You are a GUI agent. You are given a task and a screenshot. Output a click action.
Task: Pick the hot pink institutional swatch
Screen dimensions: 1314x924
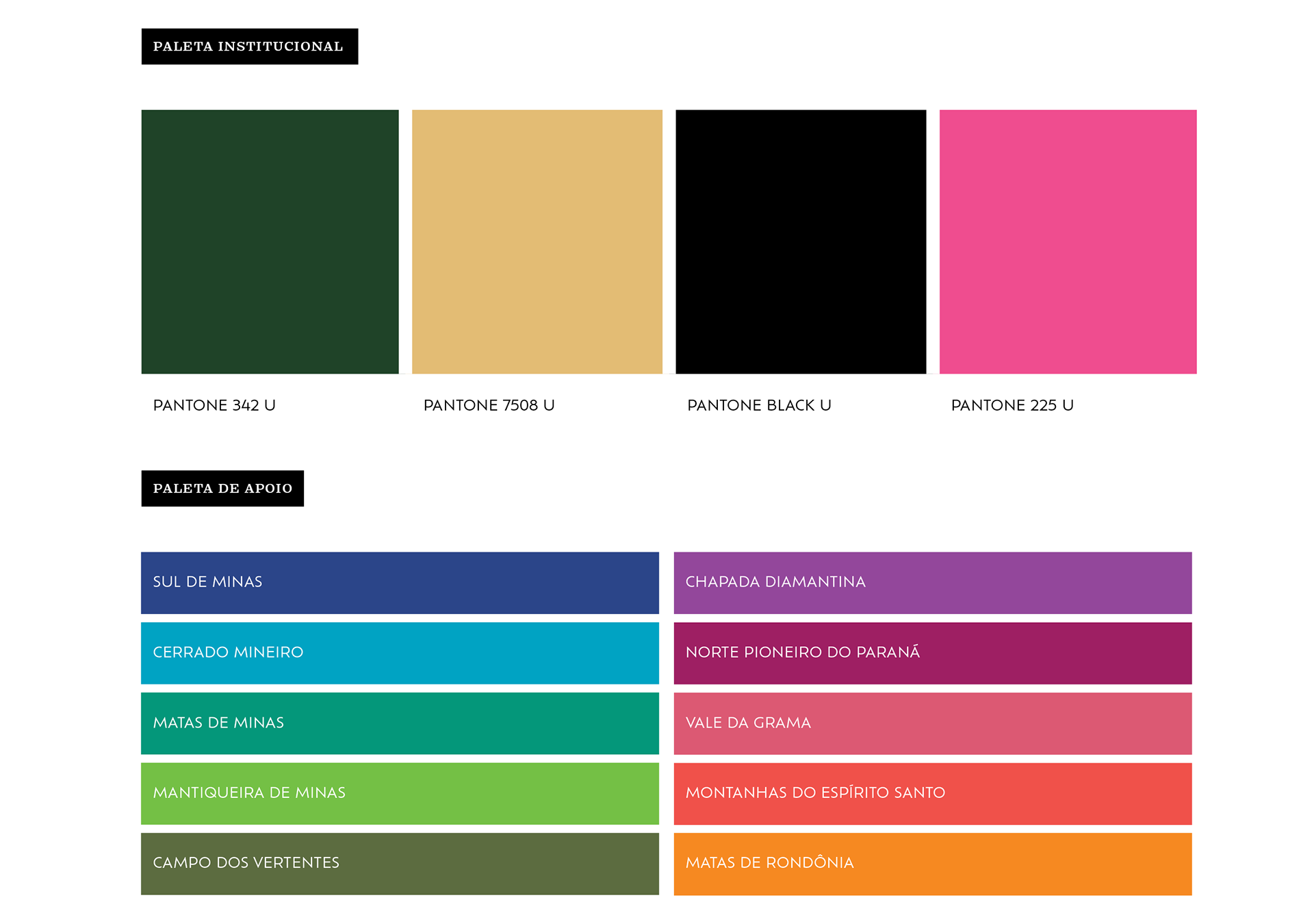point(1068,242)
